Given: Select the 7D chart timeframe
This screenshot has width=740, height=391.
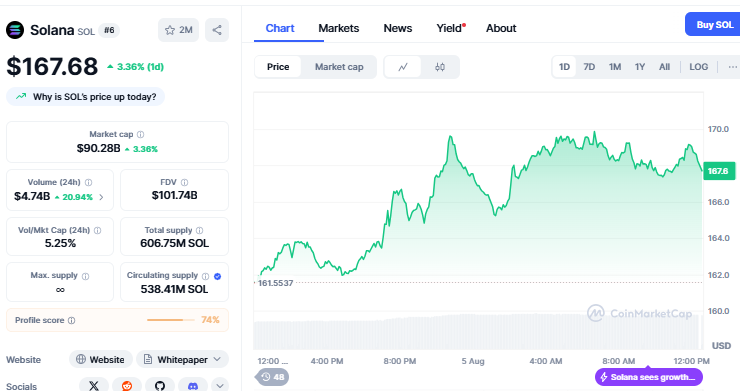Looking at the screenshot, I should point(589,67).
